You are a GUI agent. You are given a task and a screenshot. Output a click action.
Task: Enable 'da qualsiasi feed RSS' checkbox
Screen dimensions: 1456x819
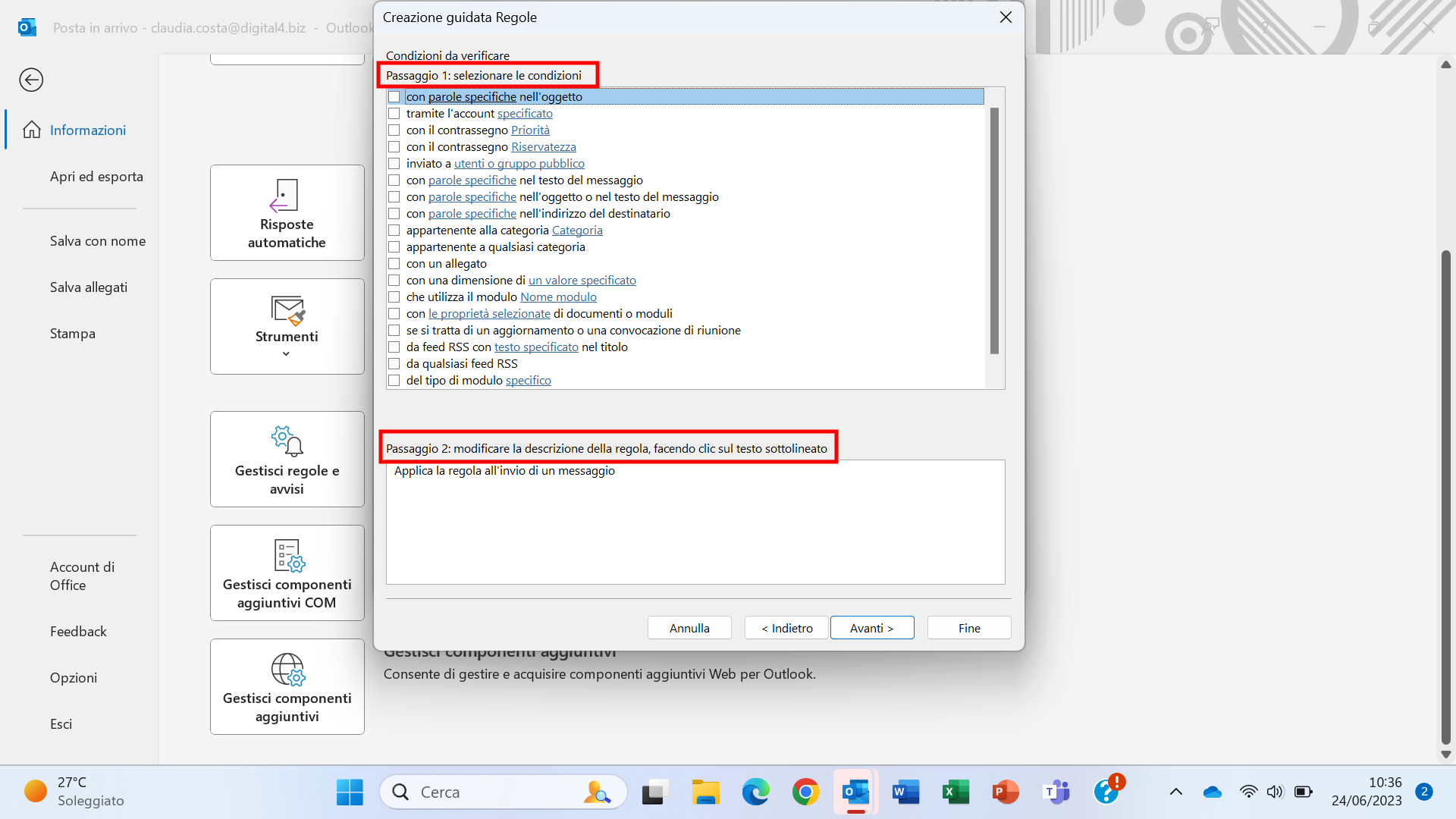(394, 364)
